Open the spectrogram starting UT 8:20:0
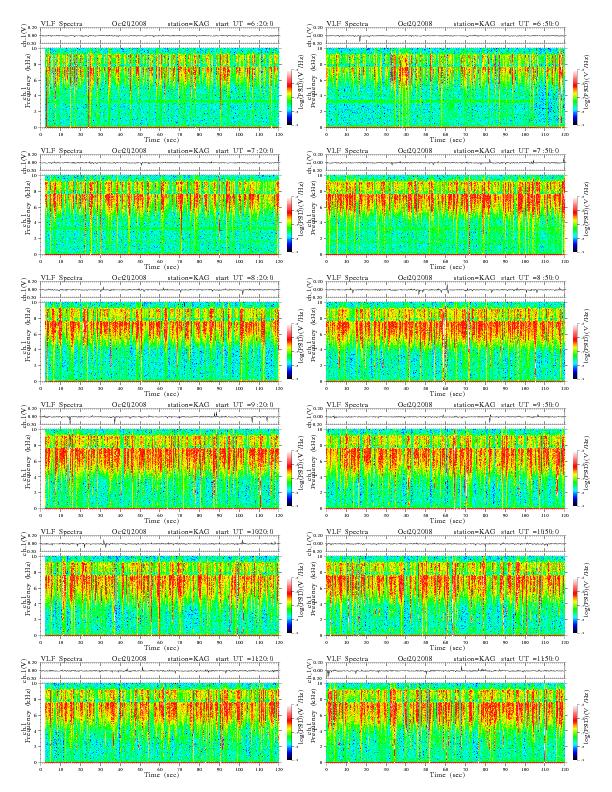This screenshot has height=792, width=612. point(160,342)
